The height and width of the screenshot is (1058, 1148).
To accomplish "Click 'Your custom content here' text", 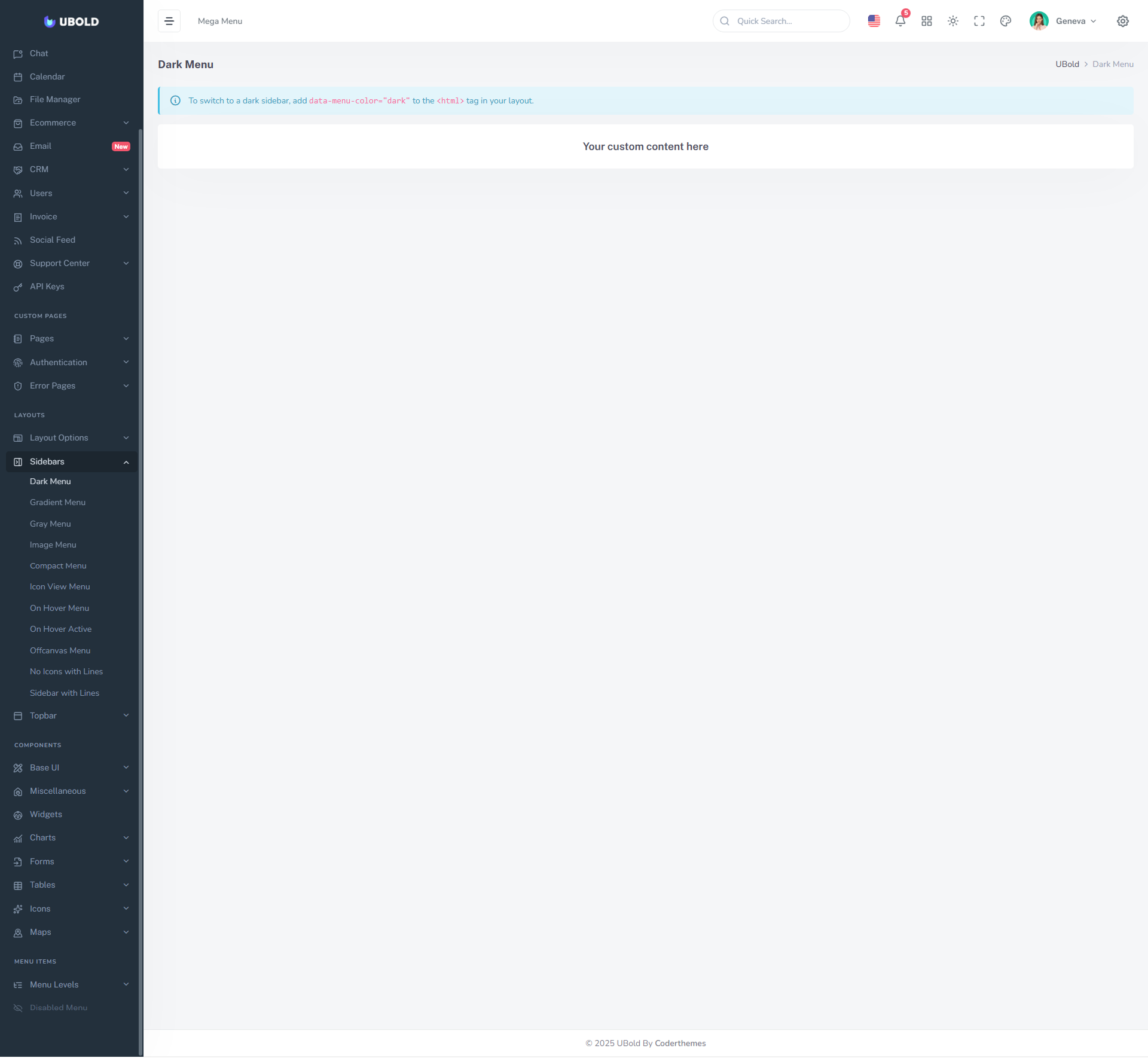I will (x=646, y=147).
